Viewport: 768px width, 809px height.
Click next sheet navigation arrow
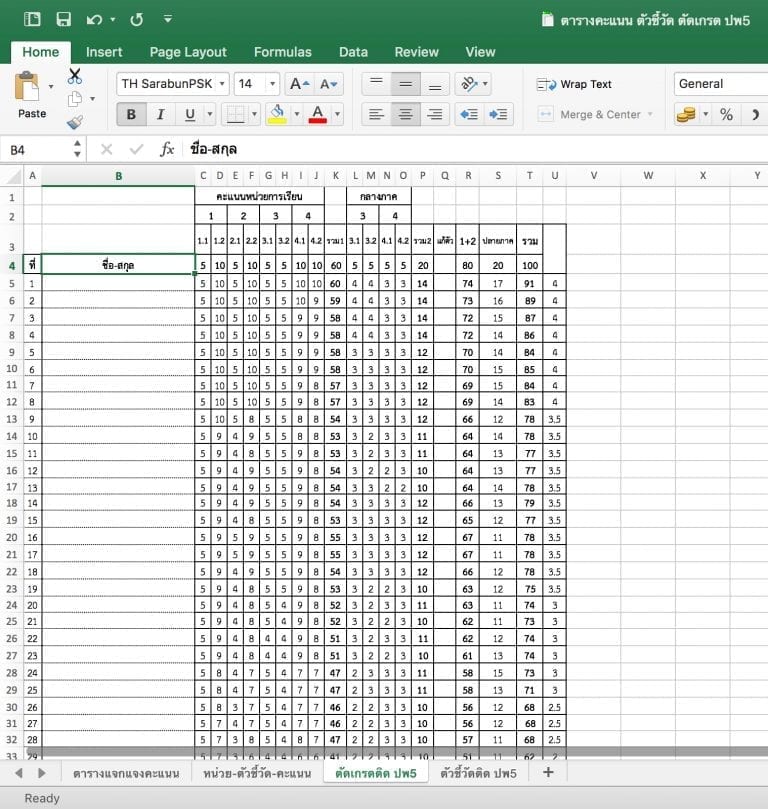[x=42, y=773]
